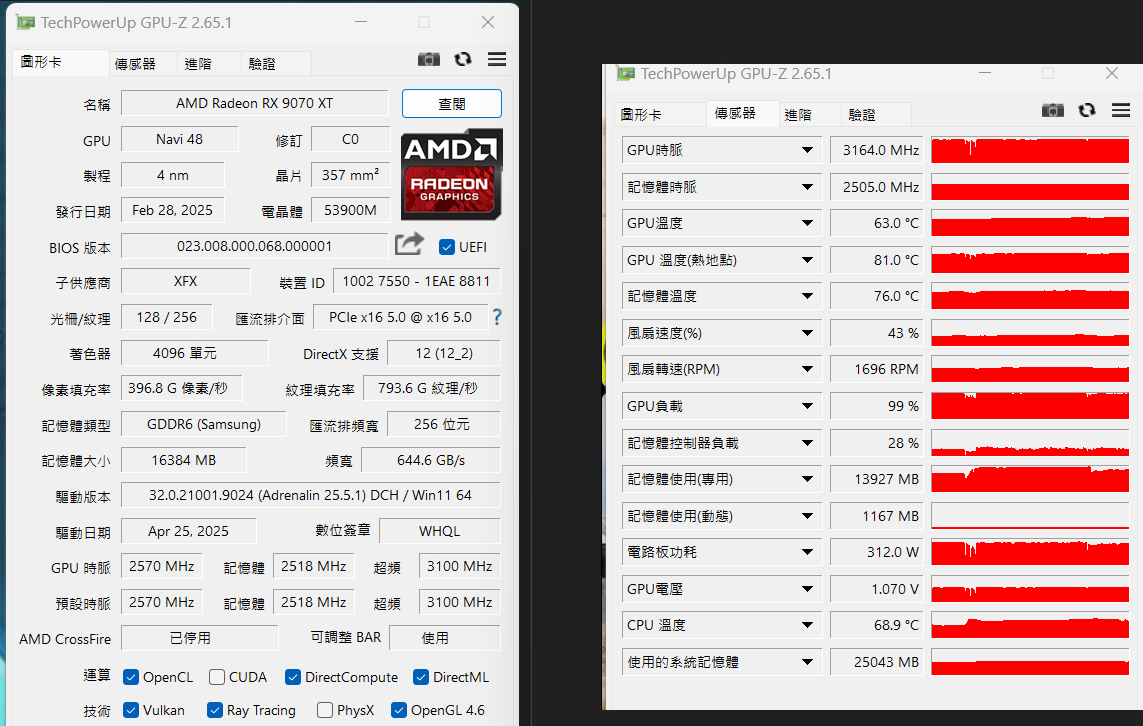The width and height of the screenshot is (1143, 726).
Task: Click 3164.0 MHz GPU clock value
Action: tap(877, 150)
